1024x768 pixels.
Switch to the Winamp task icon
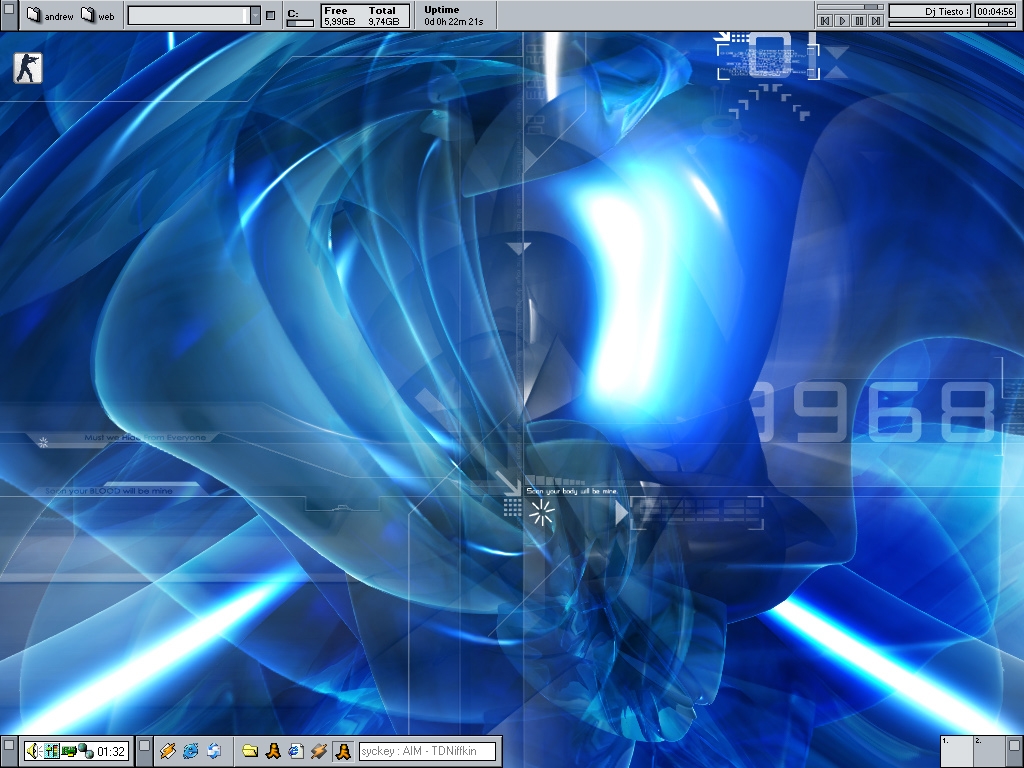tap(319, 751)
